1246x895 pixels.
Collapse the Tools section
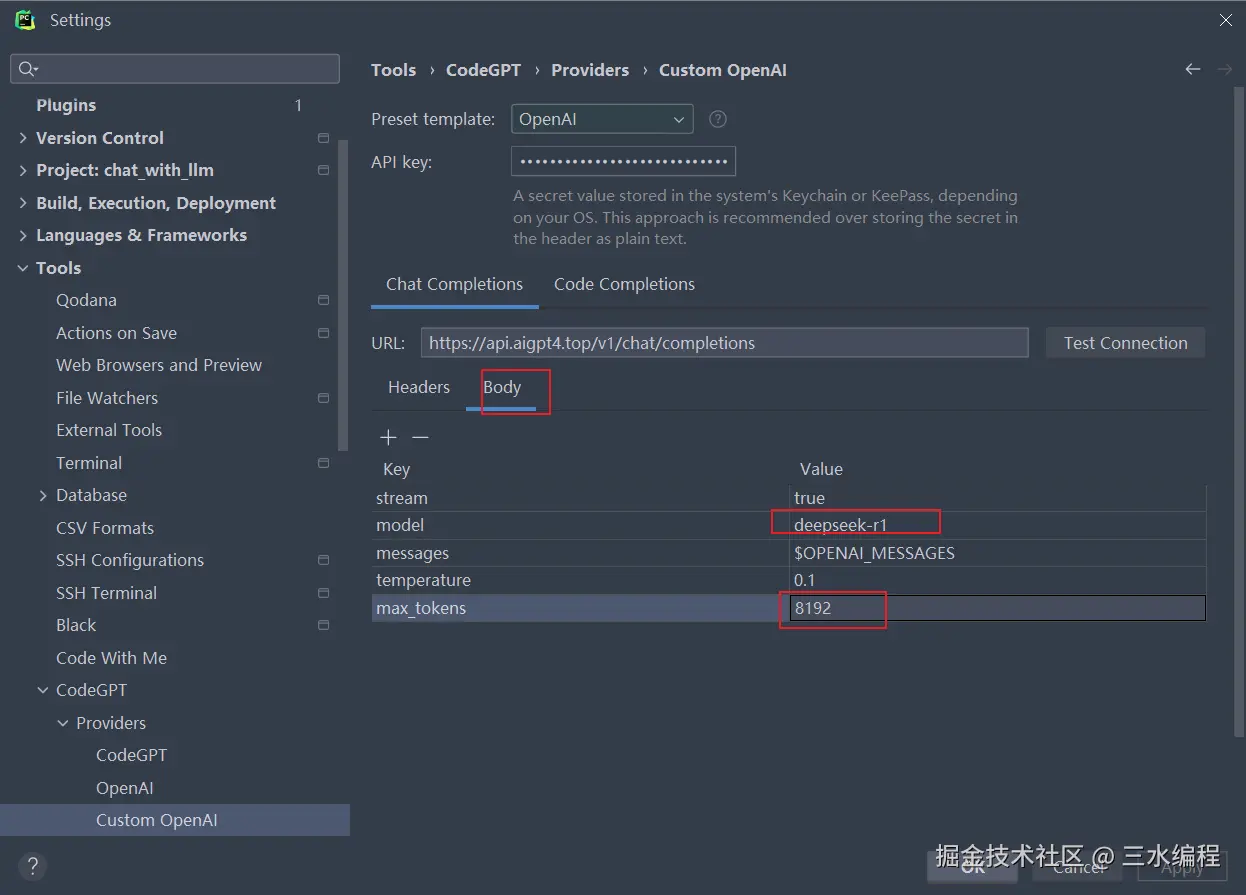point(23,268)
